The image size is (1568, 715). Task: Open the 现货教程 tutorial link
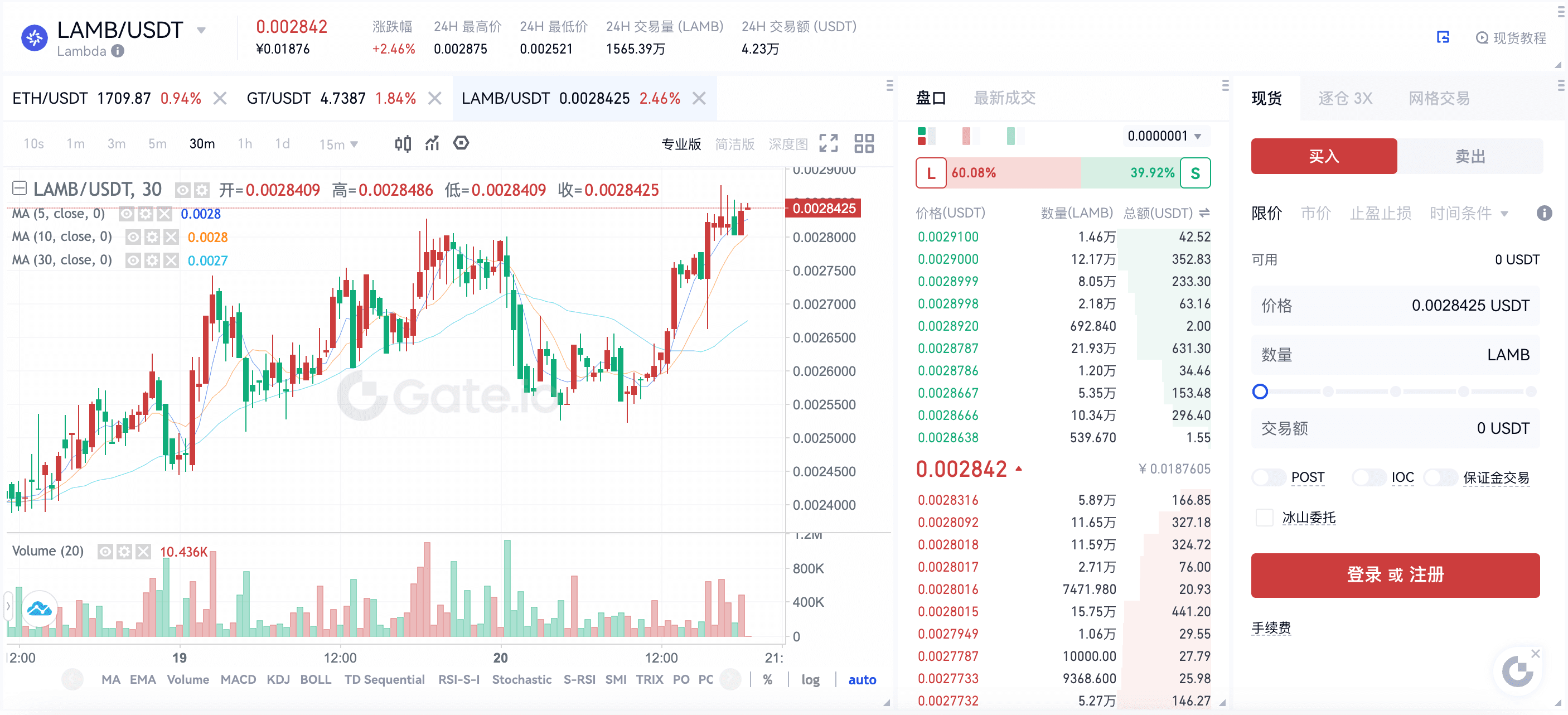tap(1511, 38)
